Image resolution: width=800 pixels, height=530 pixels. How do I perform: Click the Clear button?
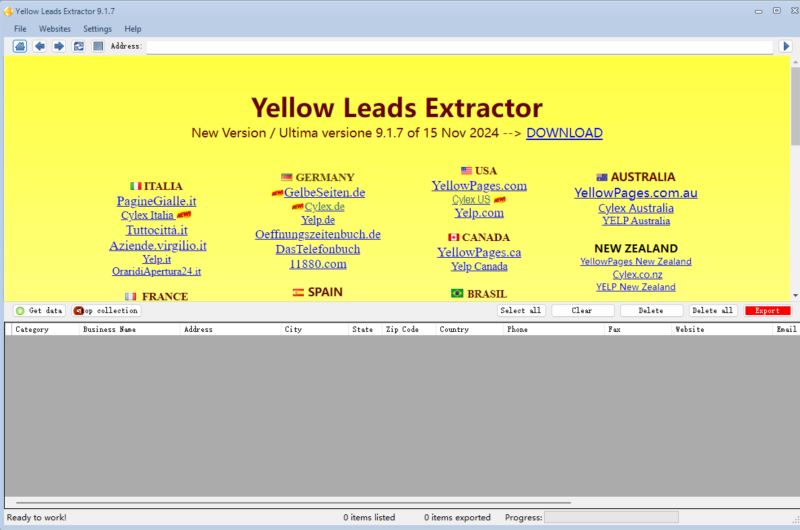pos(582,310)
